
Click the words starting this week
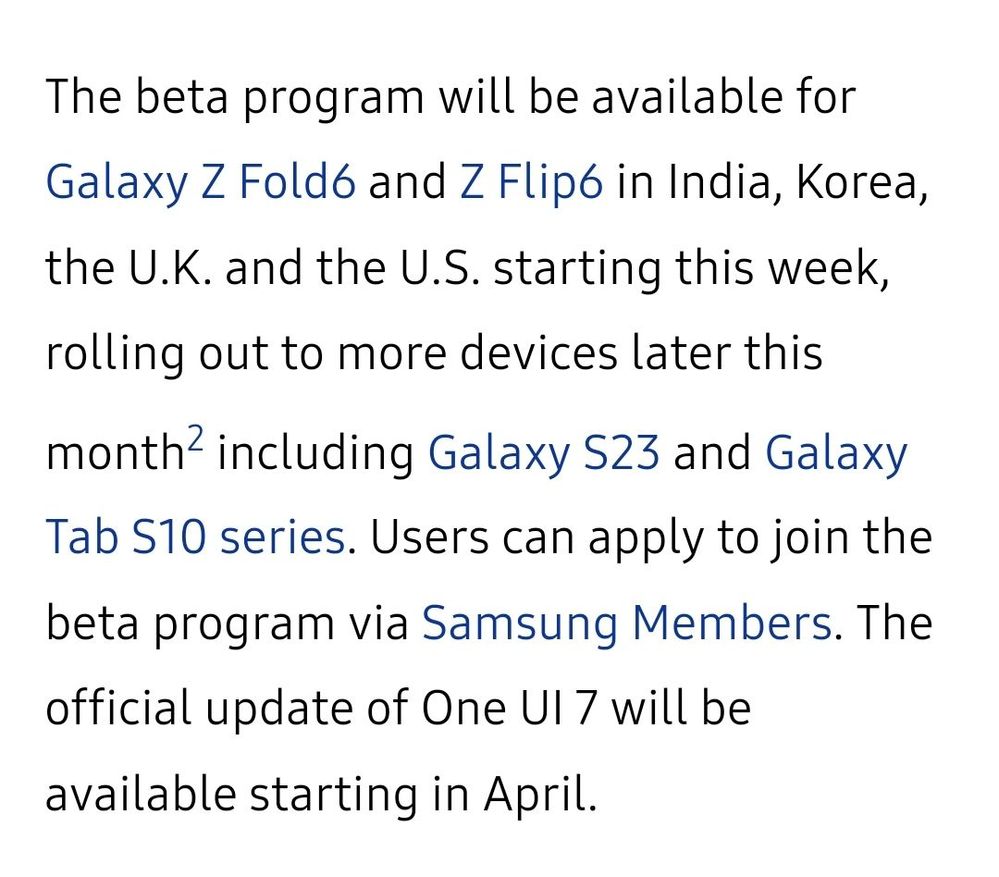(x=691, y=269)
